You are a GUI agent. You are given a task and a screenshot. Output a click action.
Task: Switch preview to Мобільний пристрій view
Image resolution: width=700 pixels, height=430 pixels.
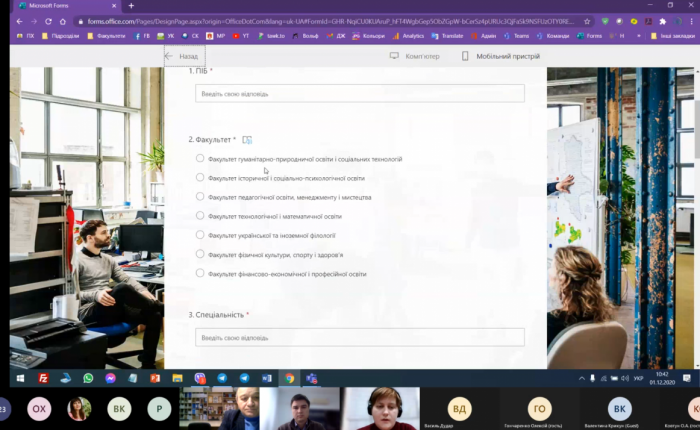pyautogui.click(x=500, y=56)
